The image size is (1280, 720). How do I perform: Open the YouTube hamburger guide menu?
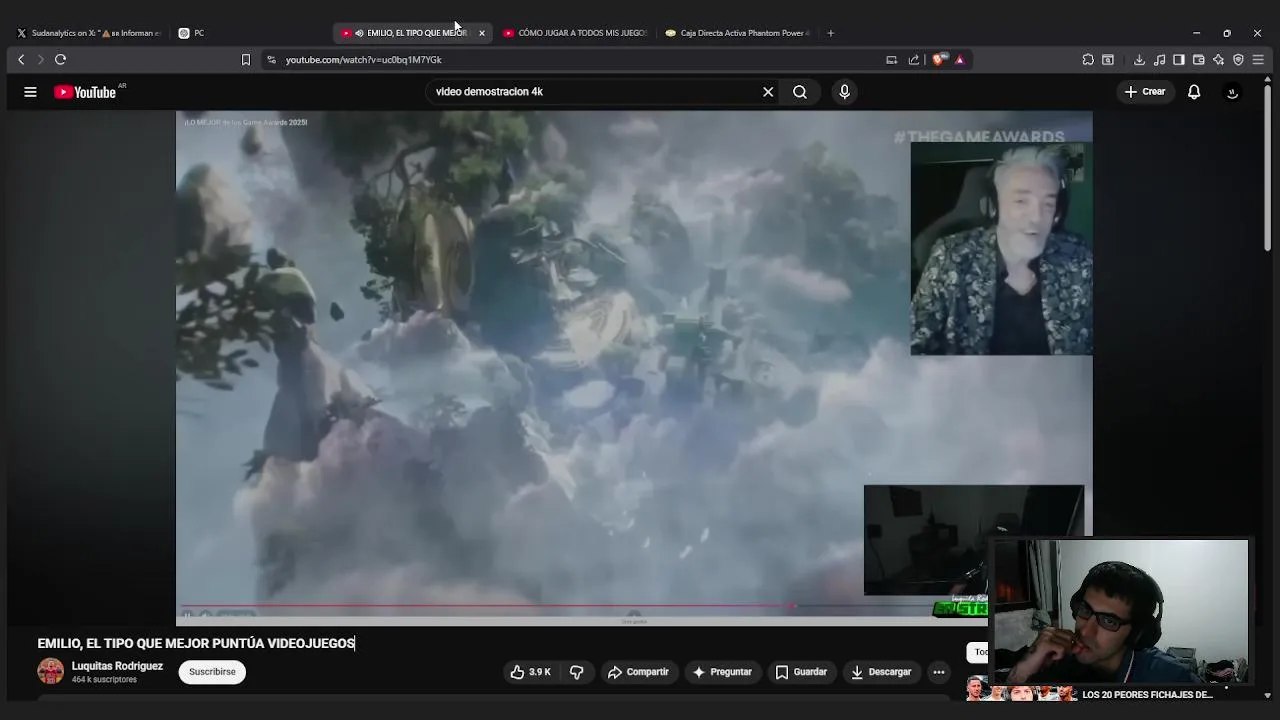click(30, 92)
